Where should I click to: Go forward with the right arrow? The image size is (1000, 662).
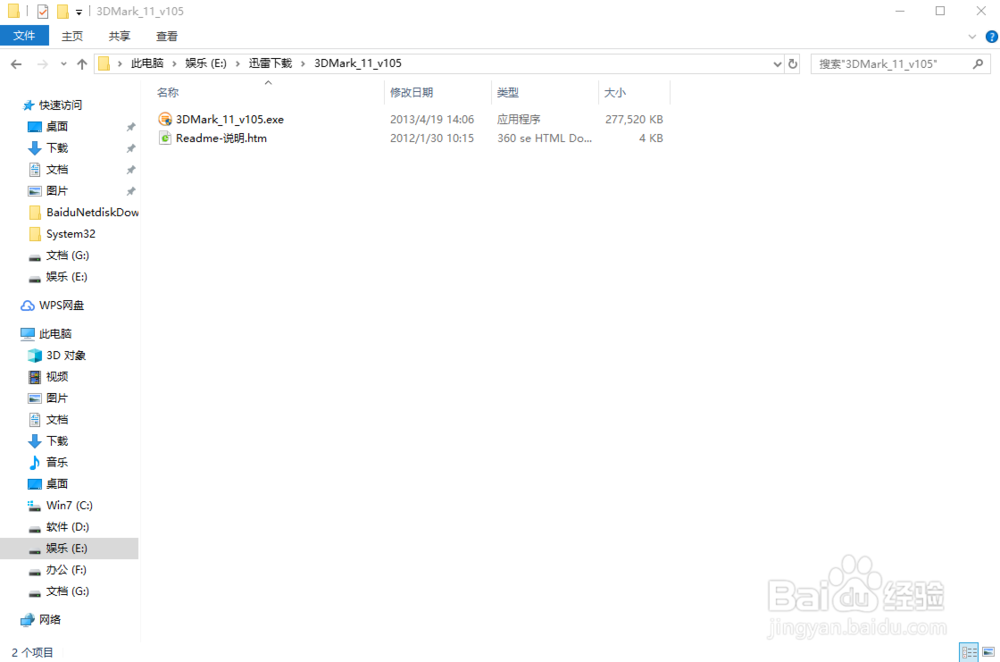[x=42, y=64]
